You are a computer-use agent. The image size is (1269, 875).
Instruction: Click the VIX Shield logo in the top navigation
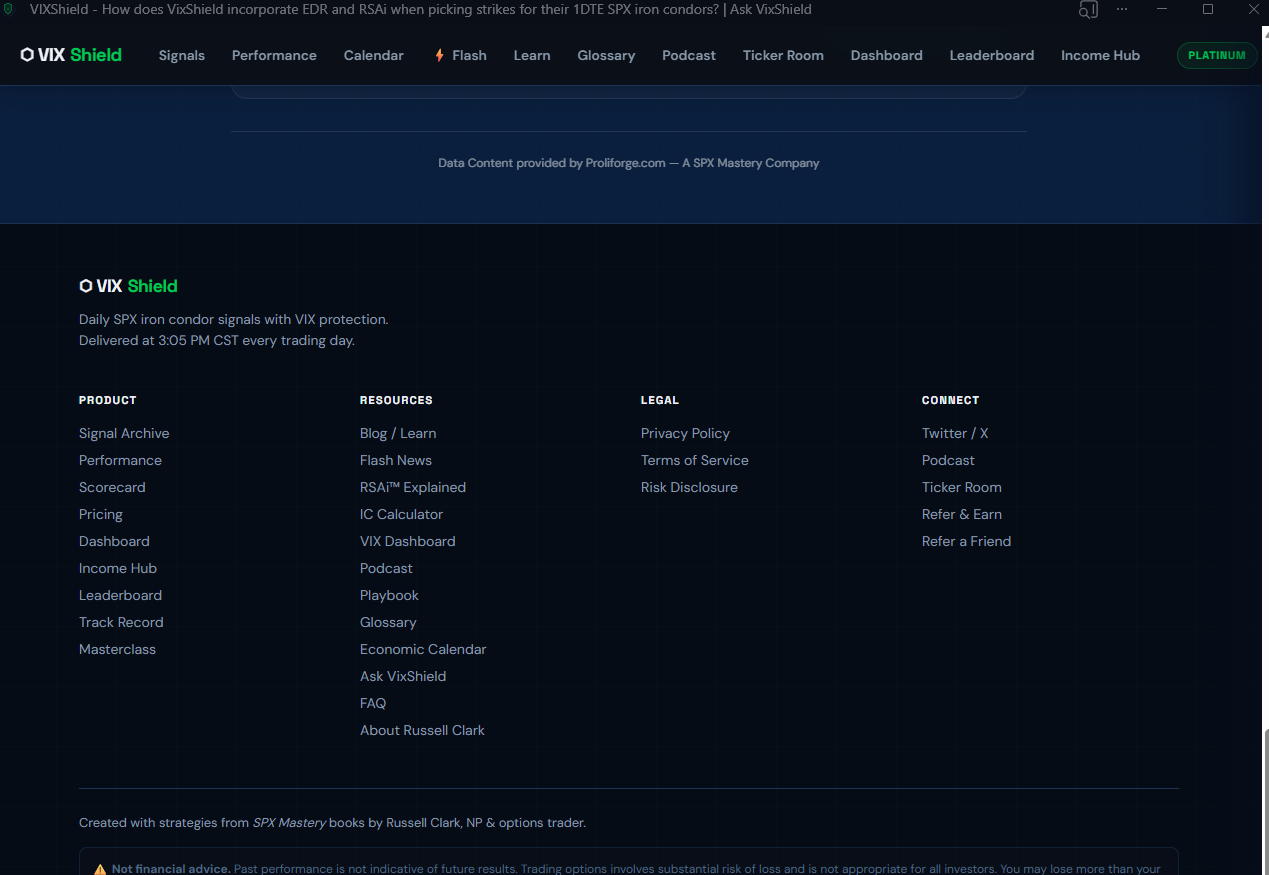[71, 55]
